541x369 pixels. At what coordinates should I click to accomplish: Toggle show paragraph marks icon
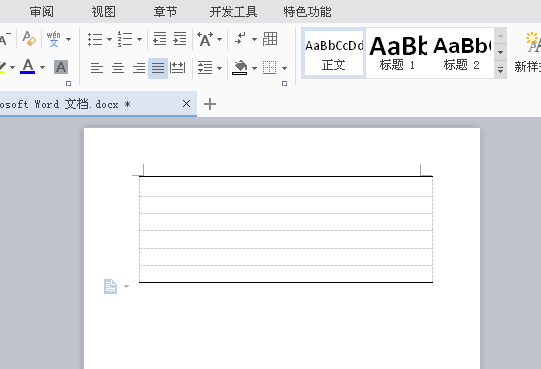[x=240, y=39]
